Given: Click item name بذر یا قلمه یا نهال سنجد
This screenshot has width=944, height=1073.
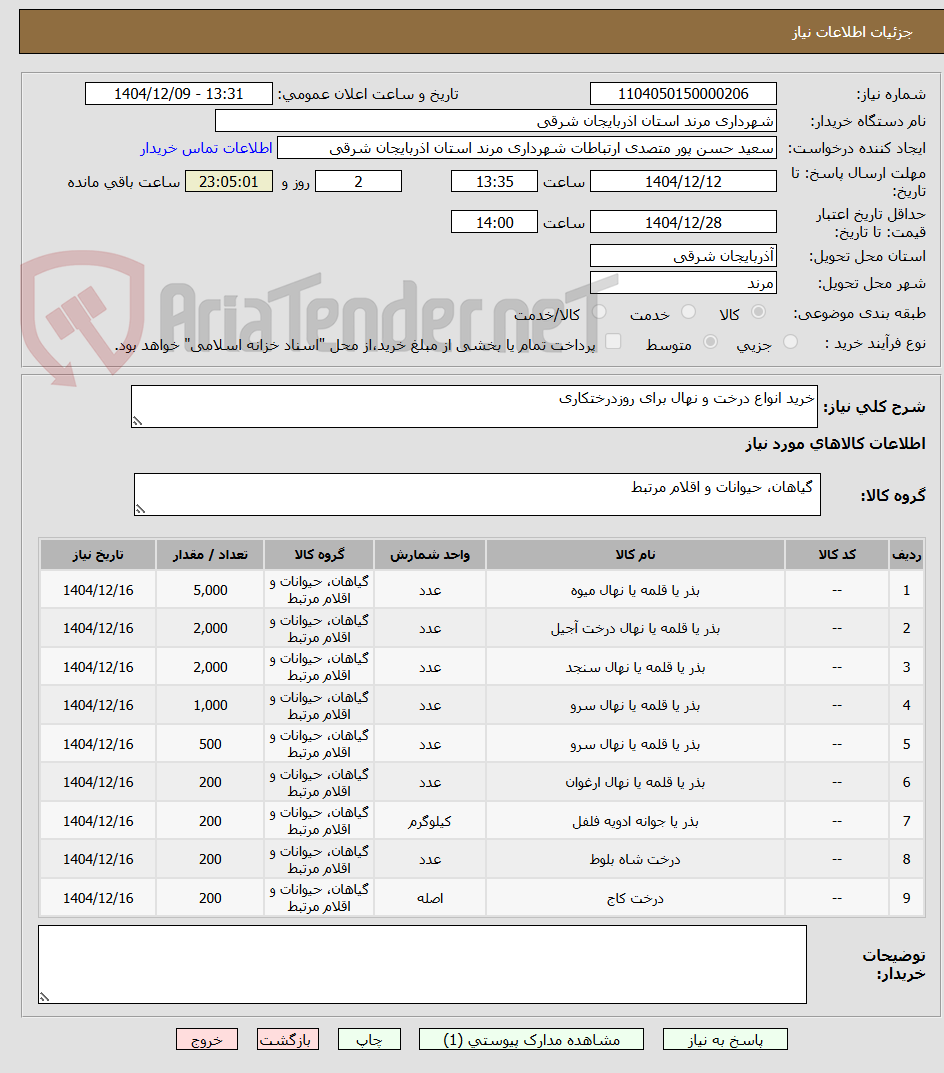Looking at the screenshot, I should (635, 667).
